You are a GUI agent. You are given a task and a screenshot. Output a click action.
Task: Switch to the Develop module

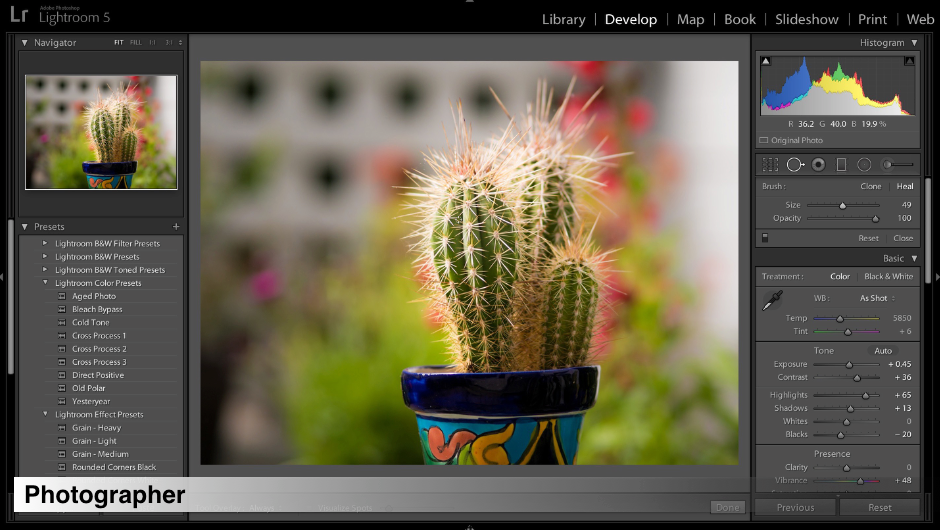[x=631, y=19]
